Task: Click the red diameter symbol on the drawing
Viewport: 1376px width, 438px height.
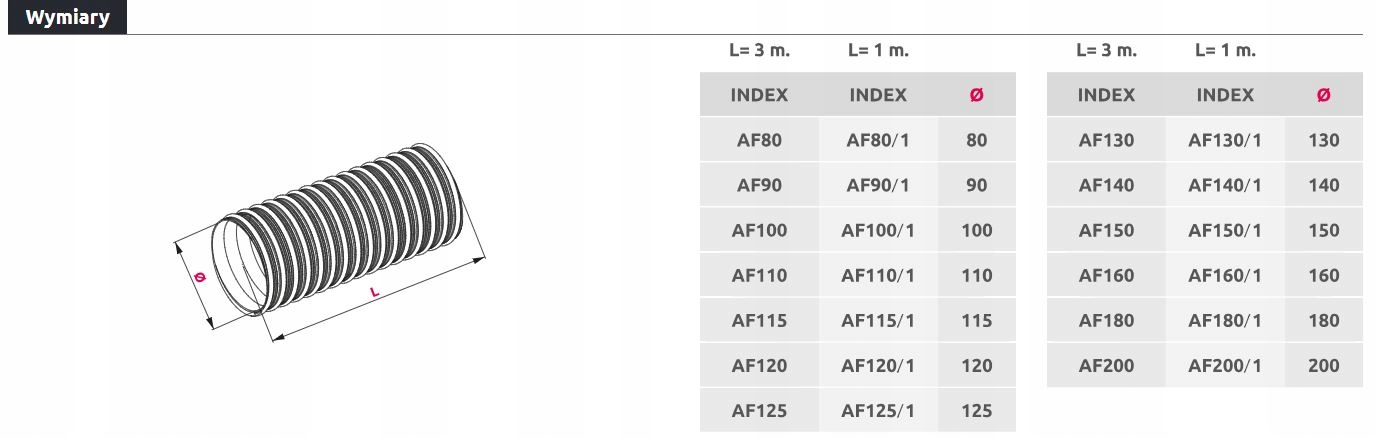Action: pos(200,278)
